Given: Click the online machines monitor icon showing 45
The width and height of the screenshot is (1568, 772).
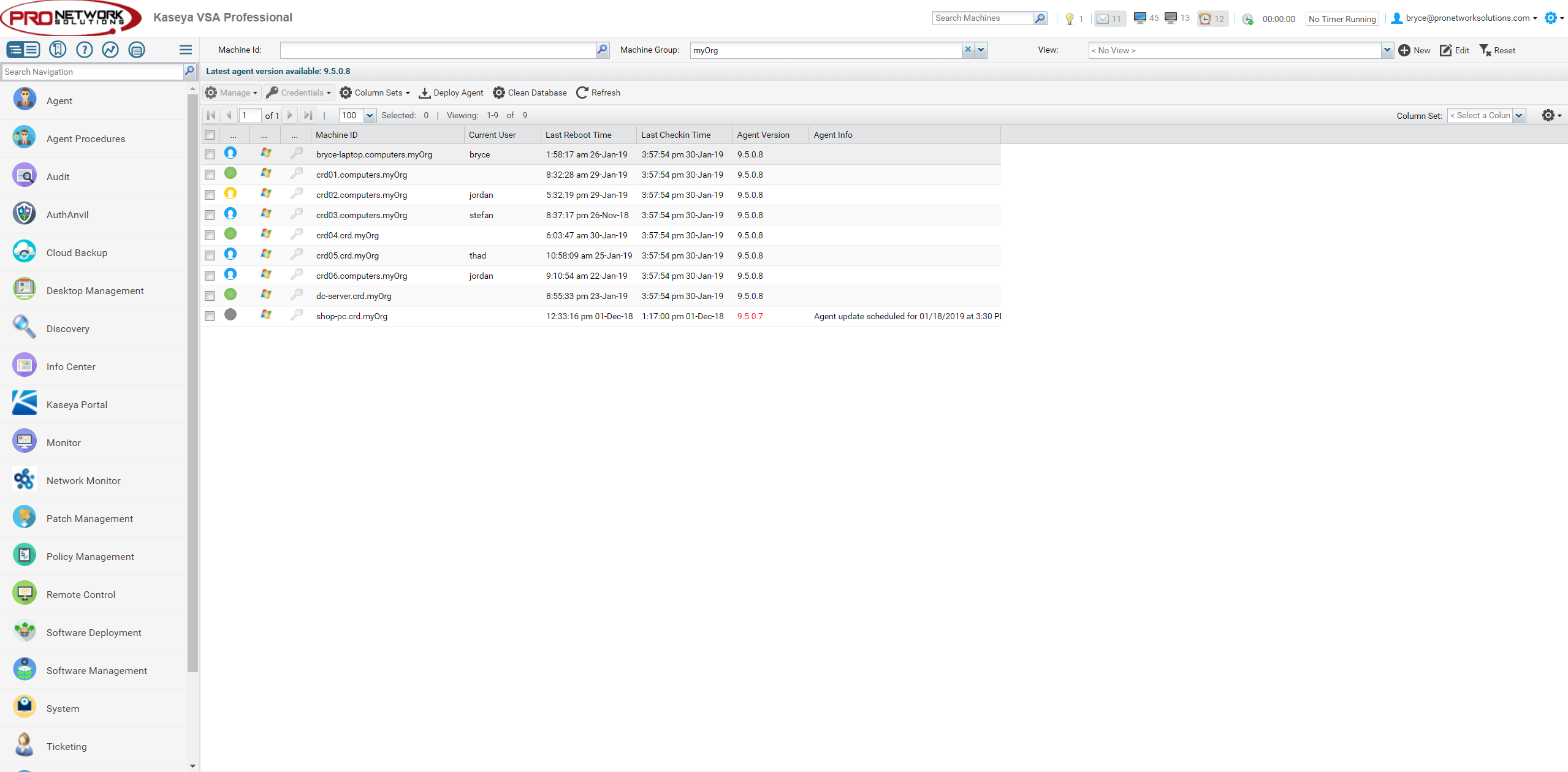Looking at the screenshot, I should 1140,18.
